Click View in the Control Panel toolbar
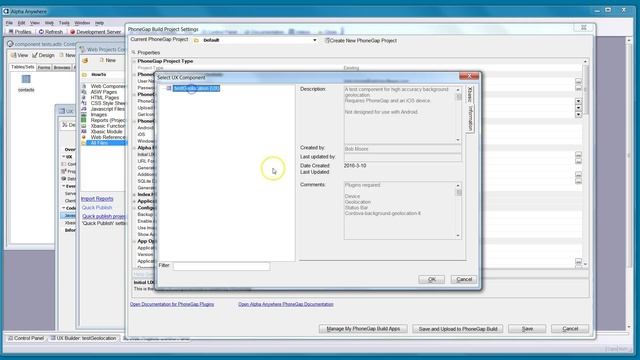 (x=20, y=55)
